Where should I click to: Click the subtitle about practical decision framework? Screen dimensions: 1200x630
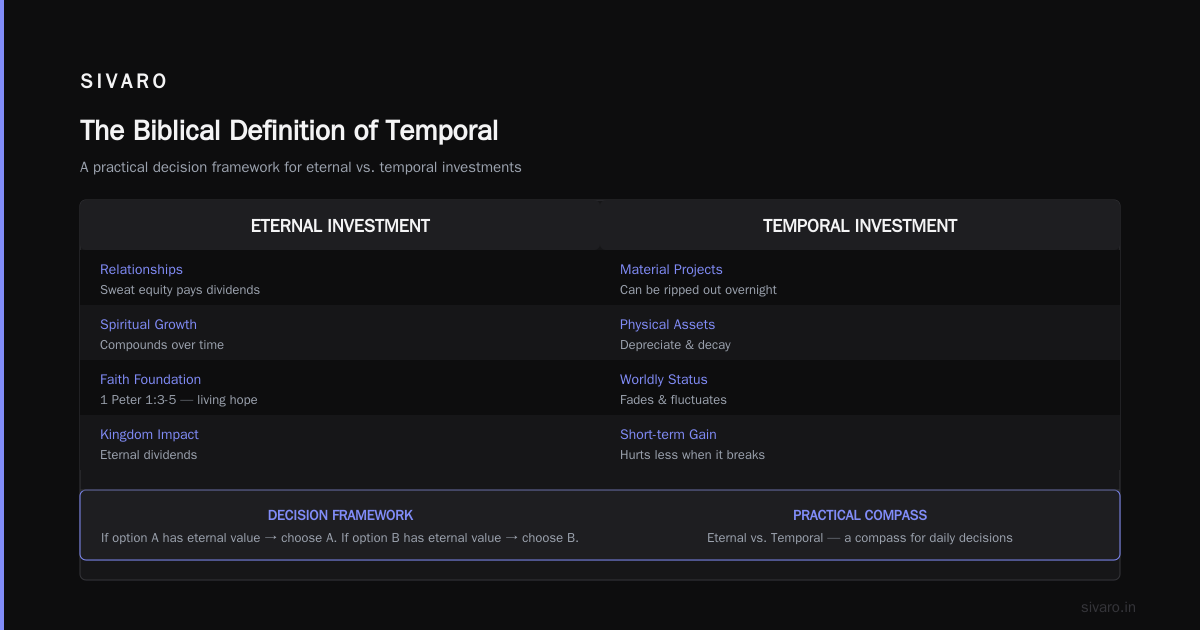click(x=301, y=167)
